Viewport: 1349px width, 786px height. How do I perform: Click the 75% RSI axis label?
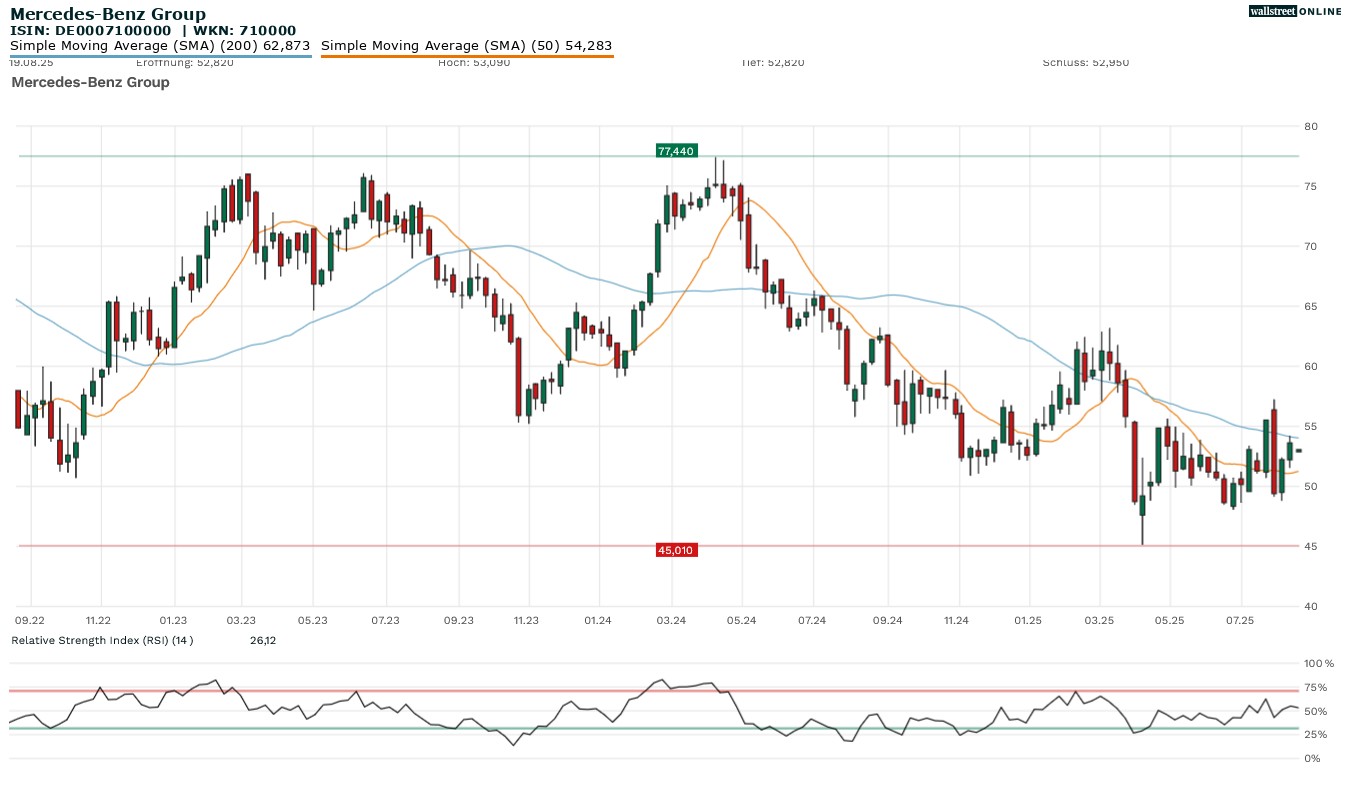1315,687
